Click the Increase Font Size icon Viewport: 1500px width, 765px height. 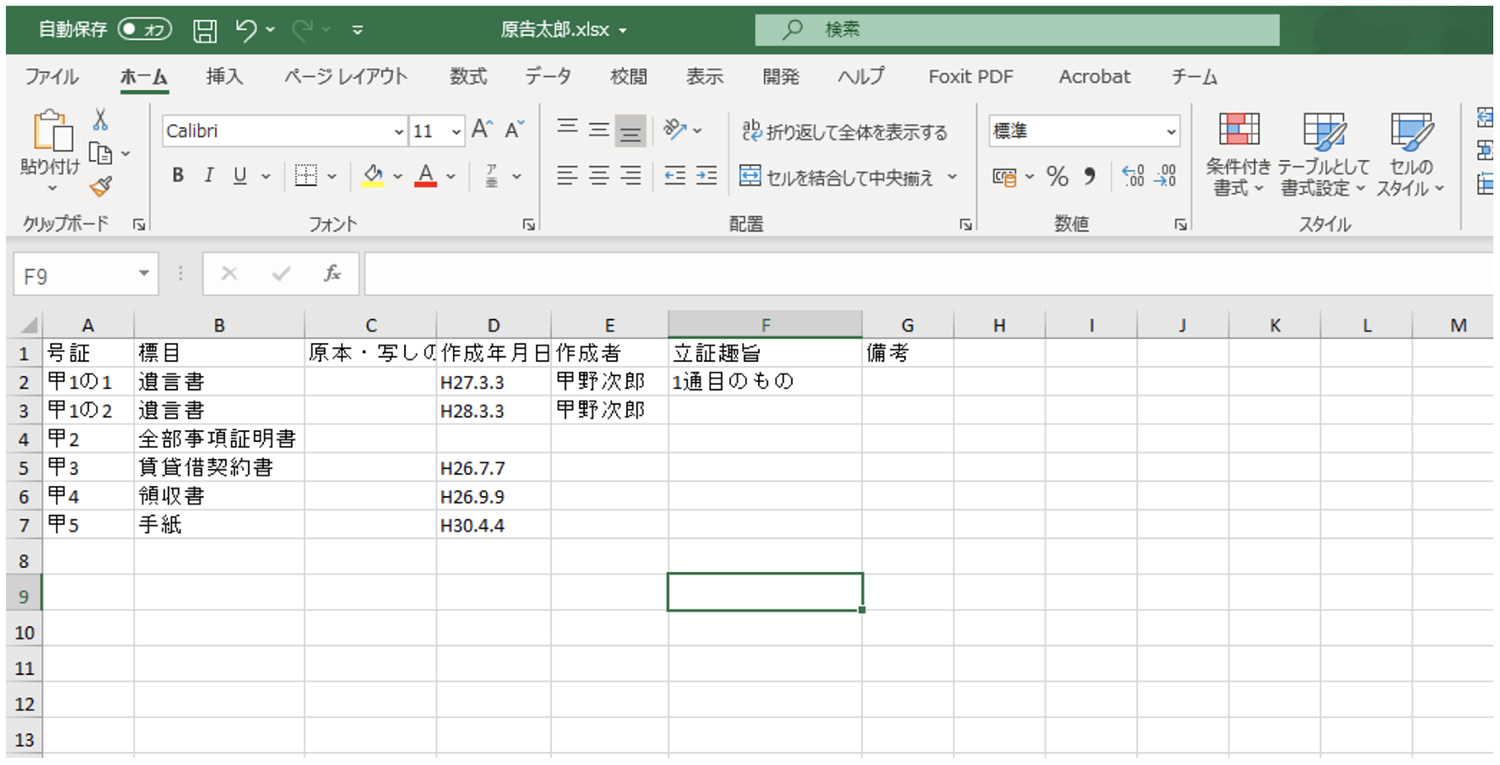483,130
